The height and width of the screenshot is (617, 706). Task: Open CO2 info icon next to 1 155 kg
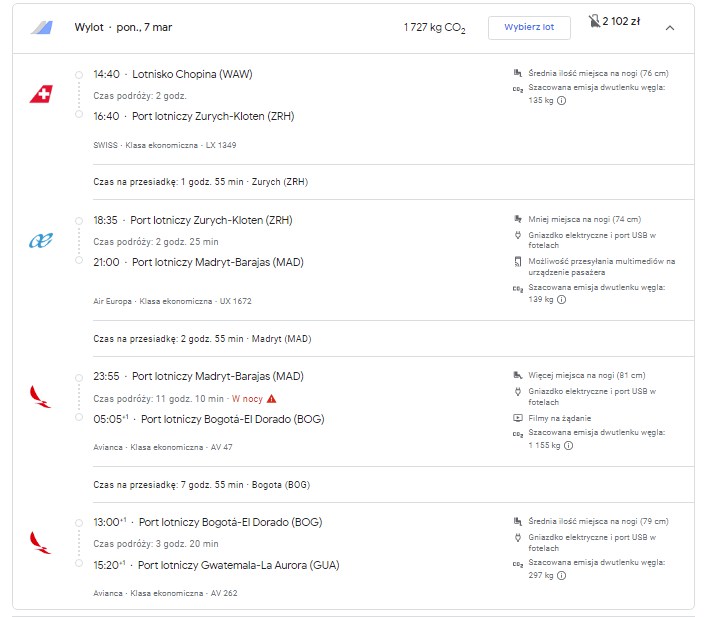point(569,445)
